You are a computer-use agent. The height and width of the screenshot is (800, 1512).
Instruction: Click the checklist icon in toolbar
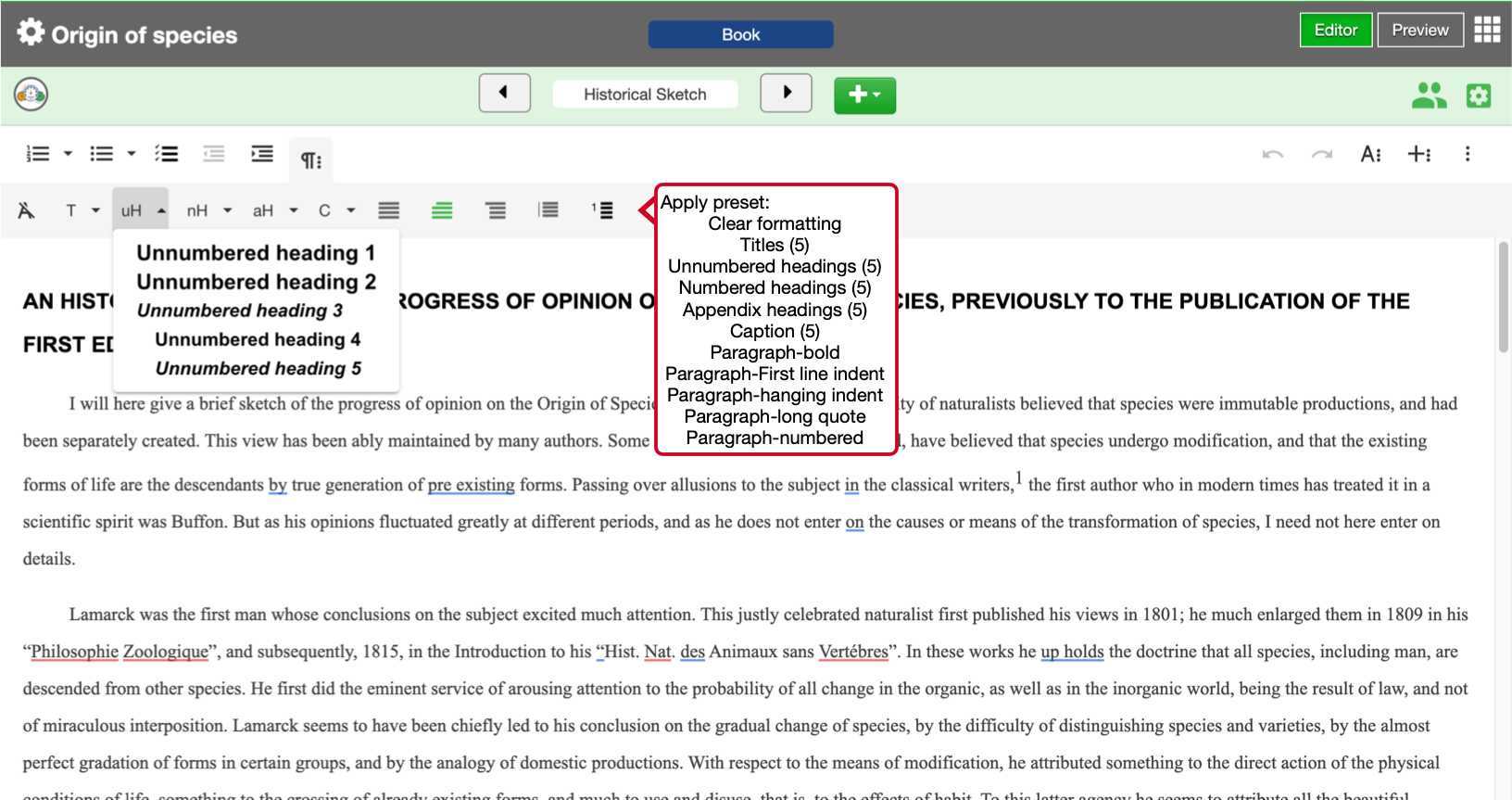(x=167, y=154)
